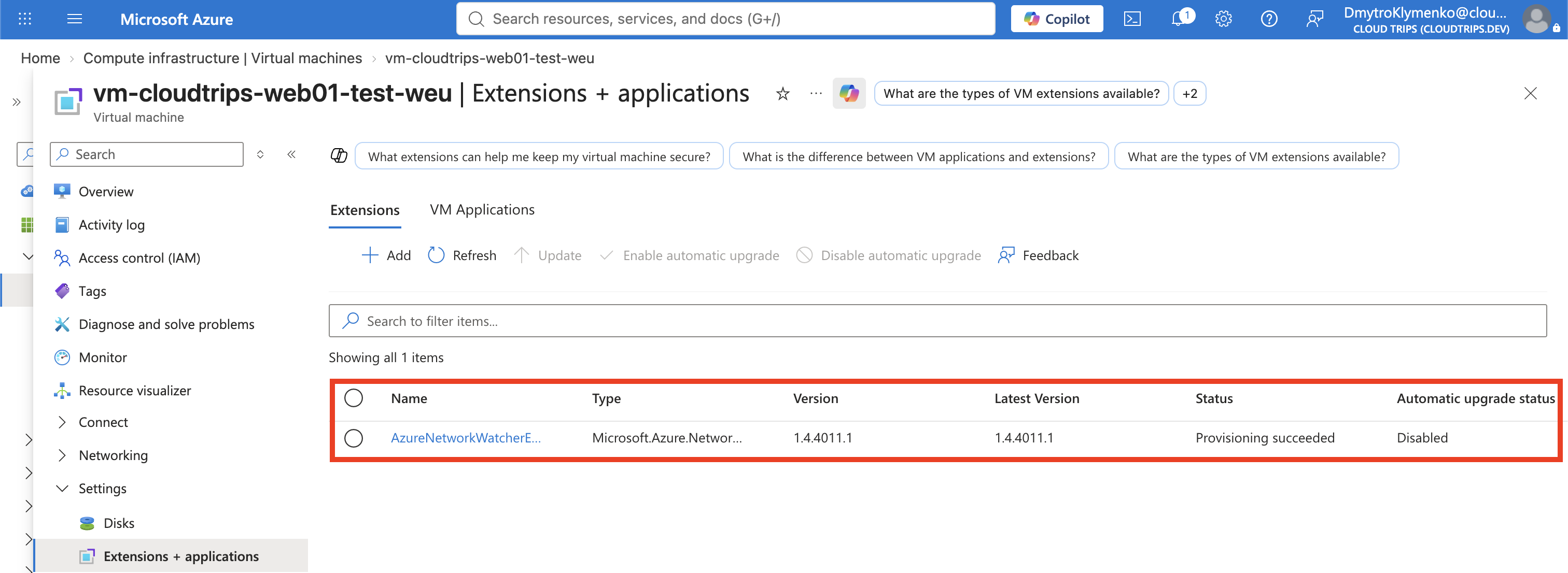Show the +2 additional Copilot prompts
Screen dimensions: 1568x573
pos(1189,94)
